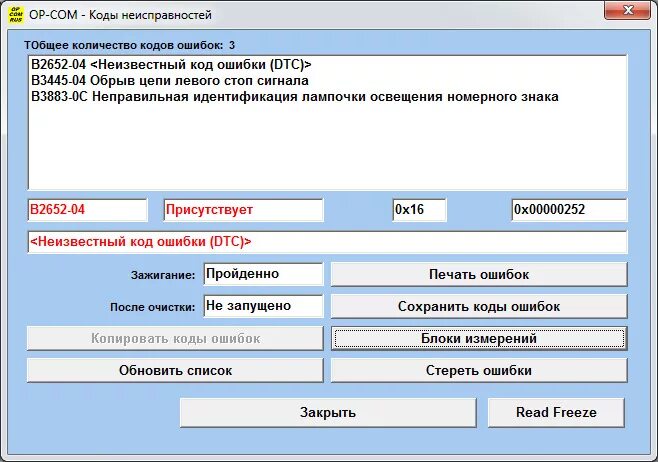Click the red B2652-04 code field
This screenshot has height=462, width=658.
pos(87,209)
